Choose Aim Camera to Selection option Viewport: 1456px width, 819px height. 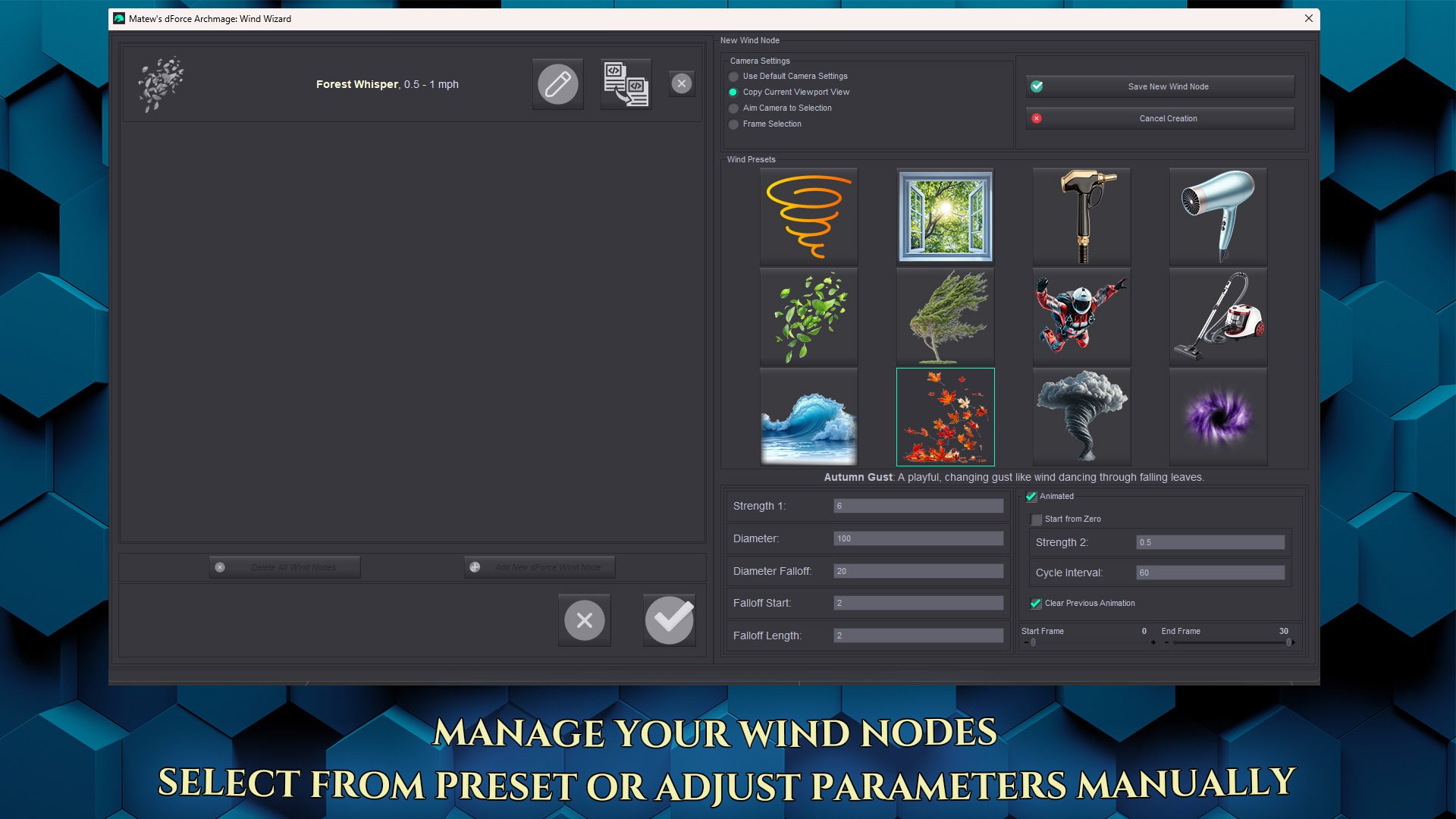click(x=733, y=108)
